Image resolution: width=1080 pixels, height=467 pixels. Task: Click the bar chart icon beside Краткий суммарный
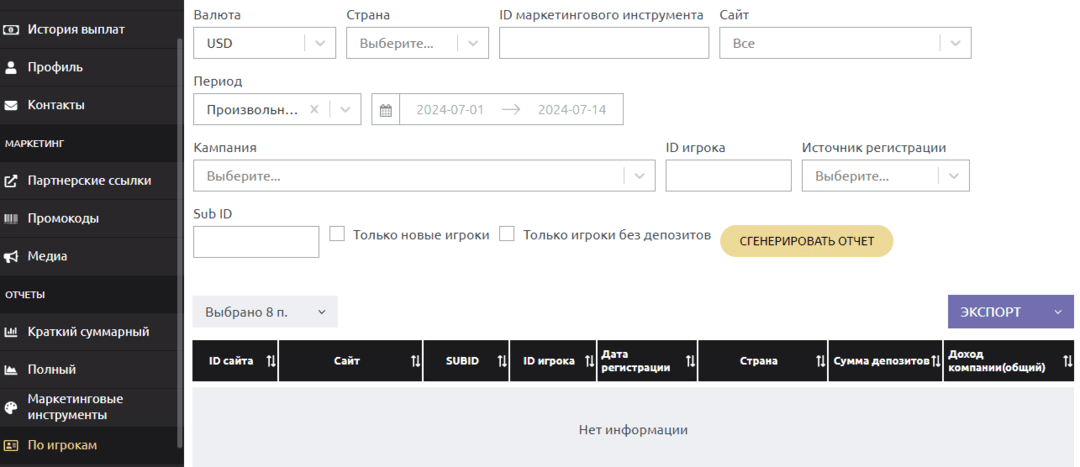11,332
